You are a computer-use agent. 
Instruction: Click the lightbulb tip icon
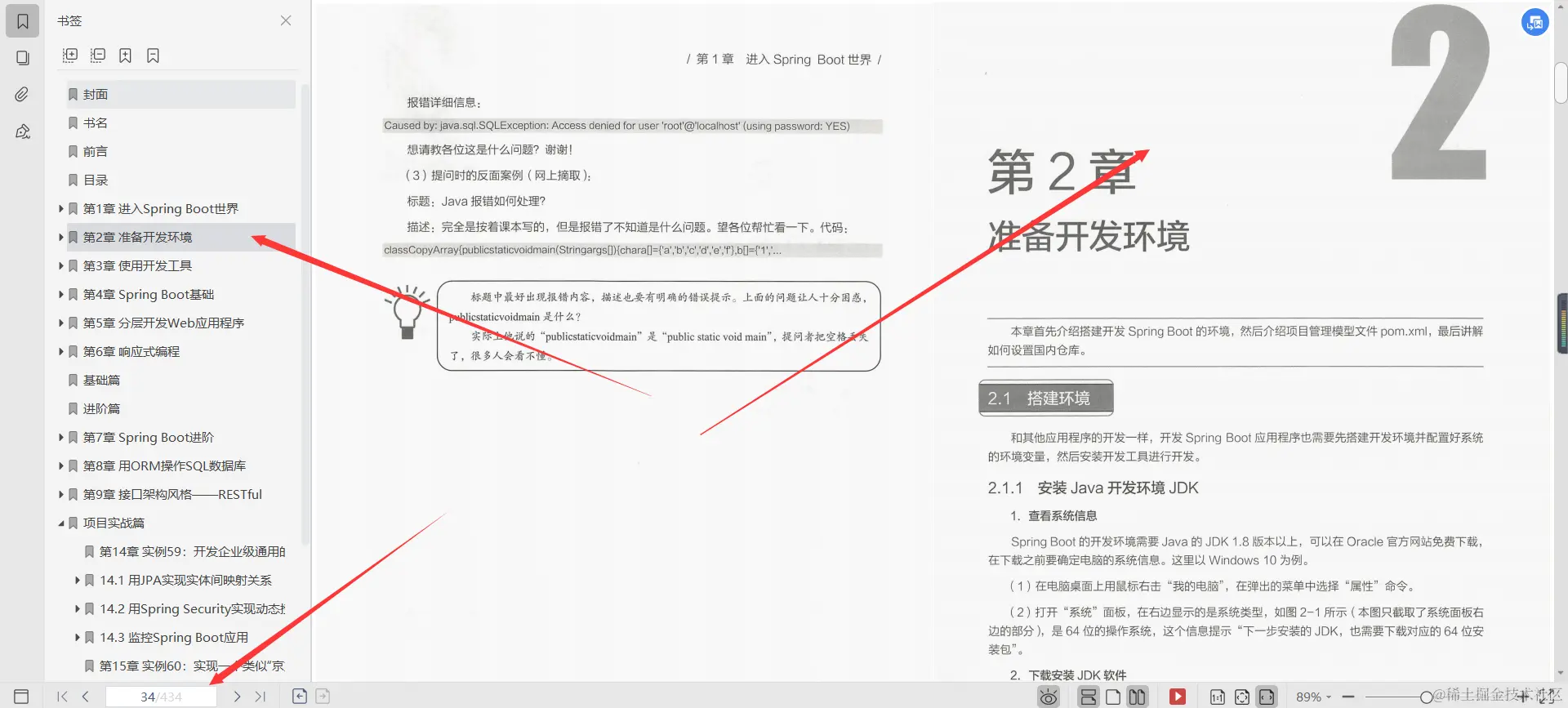pyautogui.click(x=407, y=312)
